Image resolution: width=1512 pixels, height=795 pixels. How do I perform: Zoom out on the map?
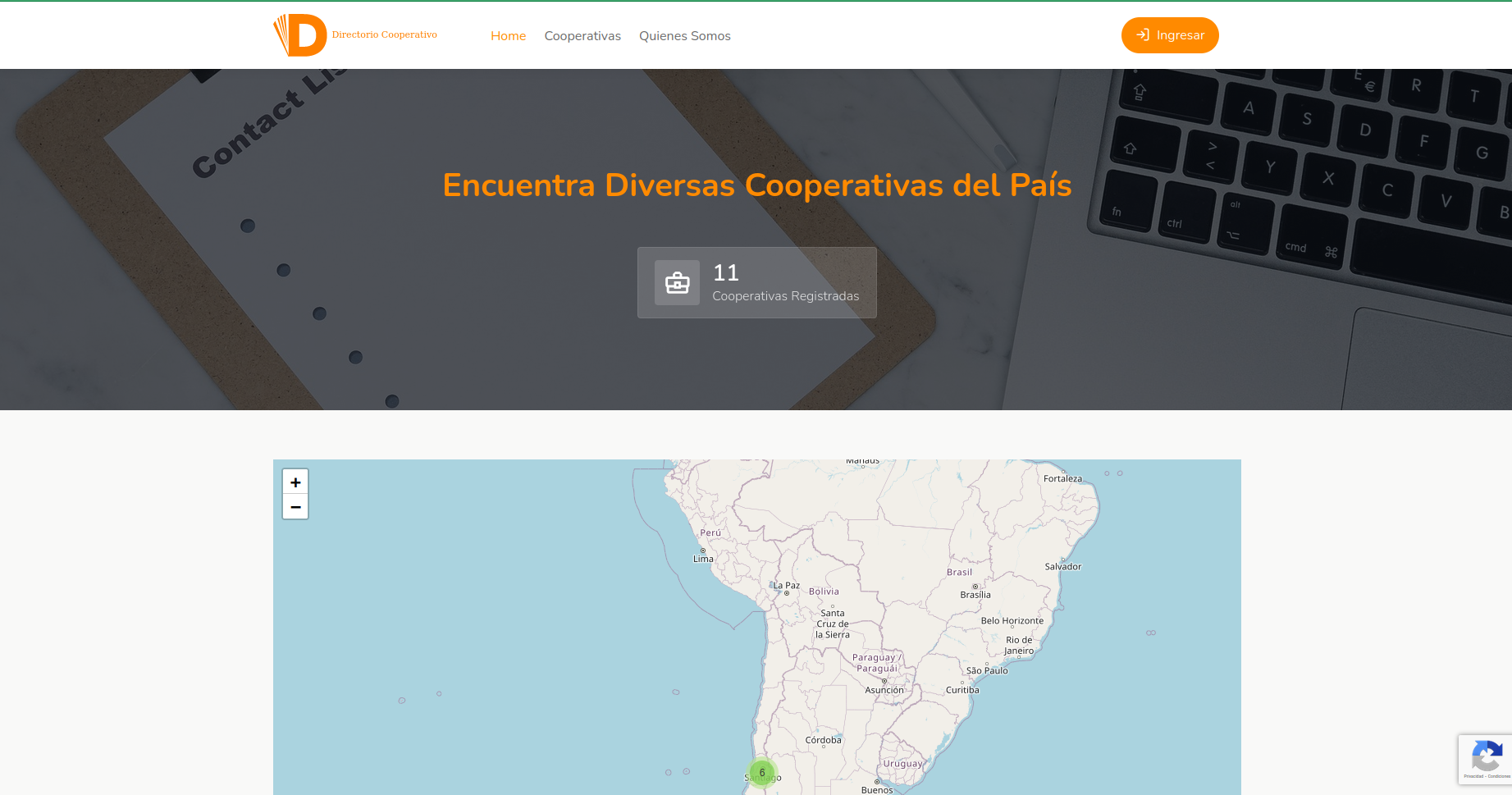(x=295, y=507)
